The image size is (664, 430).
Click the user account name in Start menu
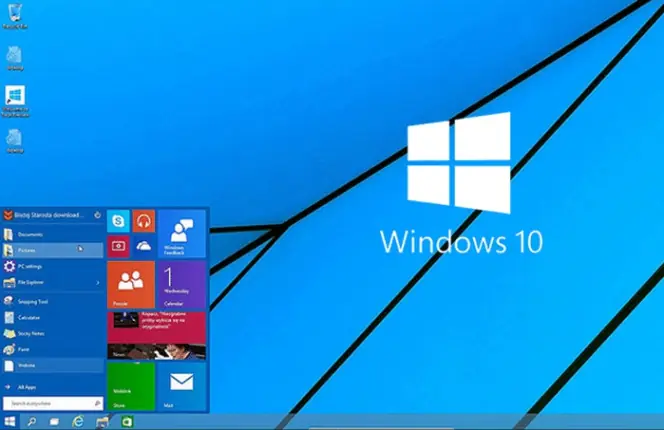click(49, 215)
